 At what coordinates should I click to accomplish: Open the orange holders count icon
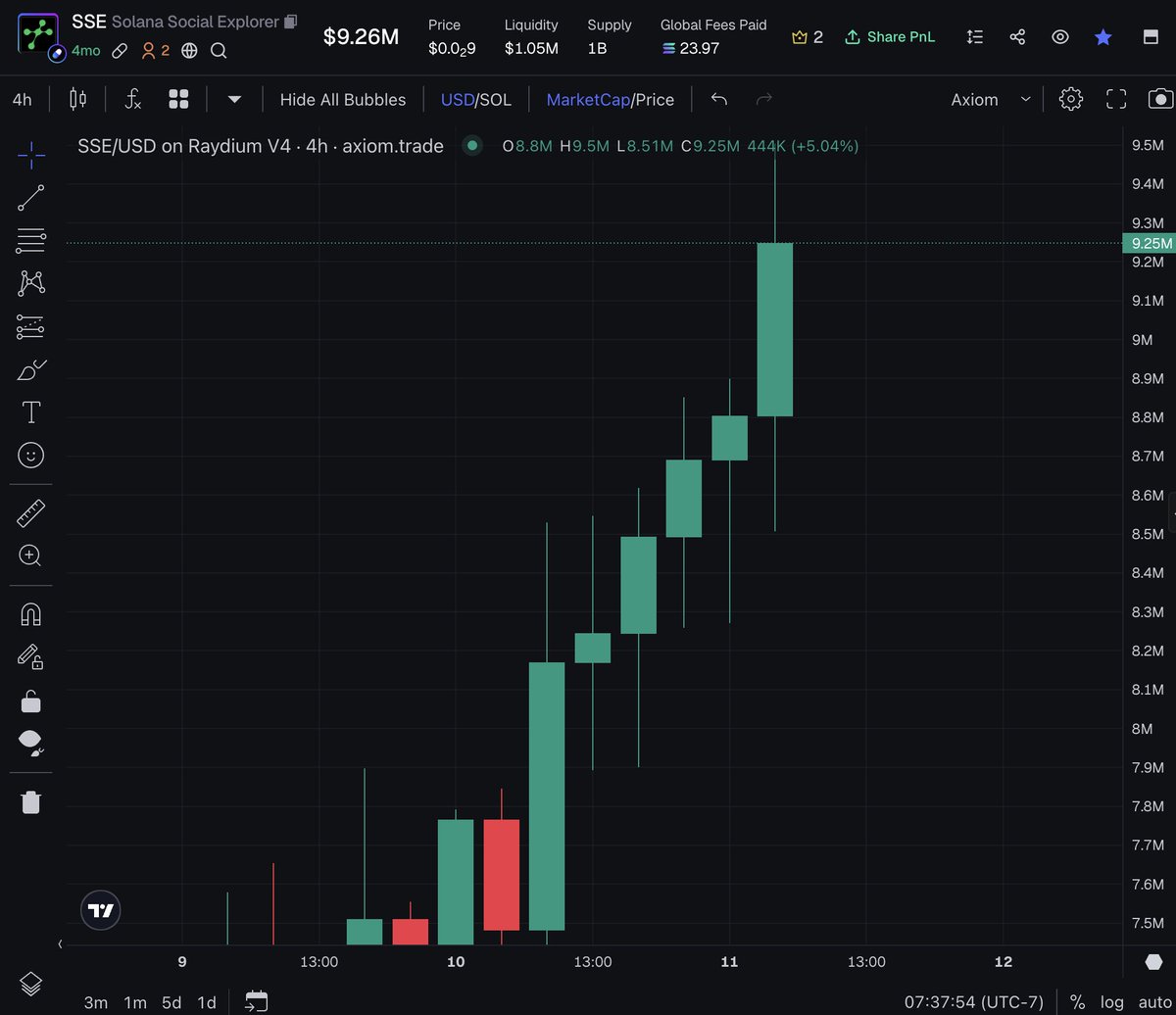pos(155,50)
